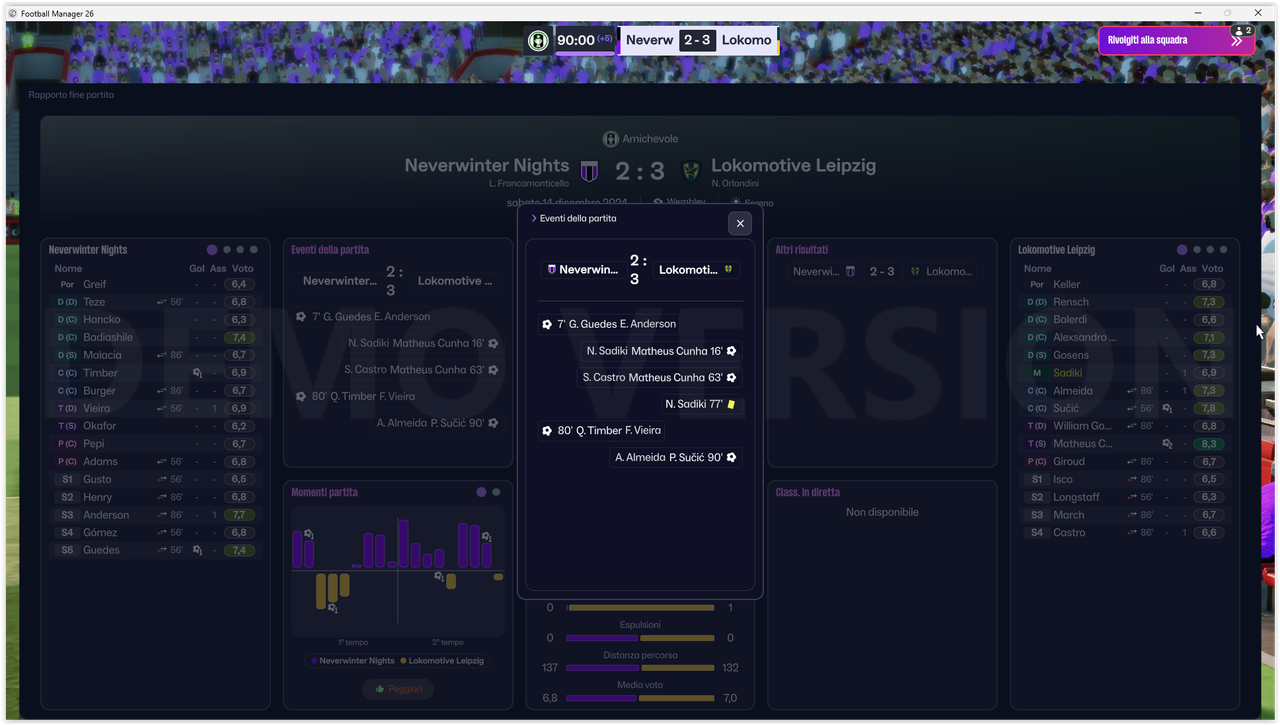Click the friendly match icon next to Amichevole
The height and width of the screenshot is (725, 1280).
tap(611, 139)
